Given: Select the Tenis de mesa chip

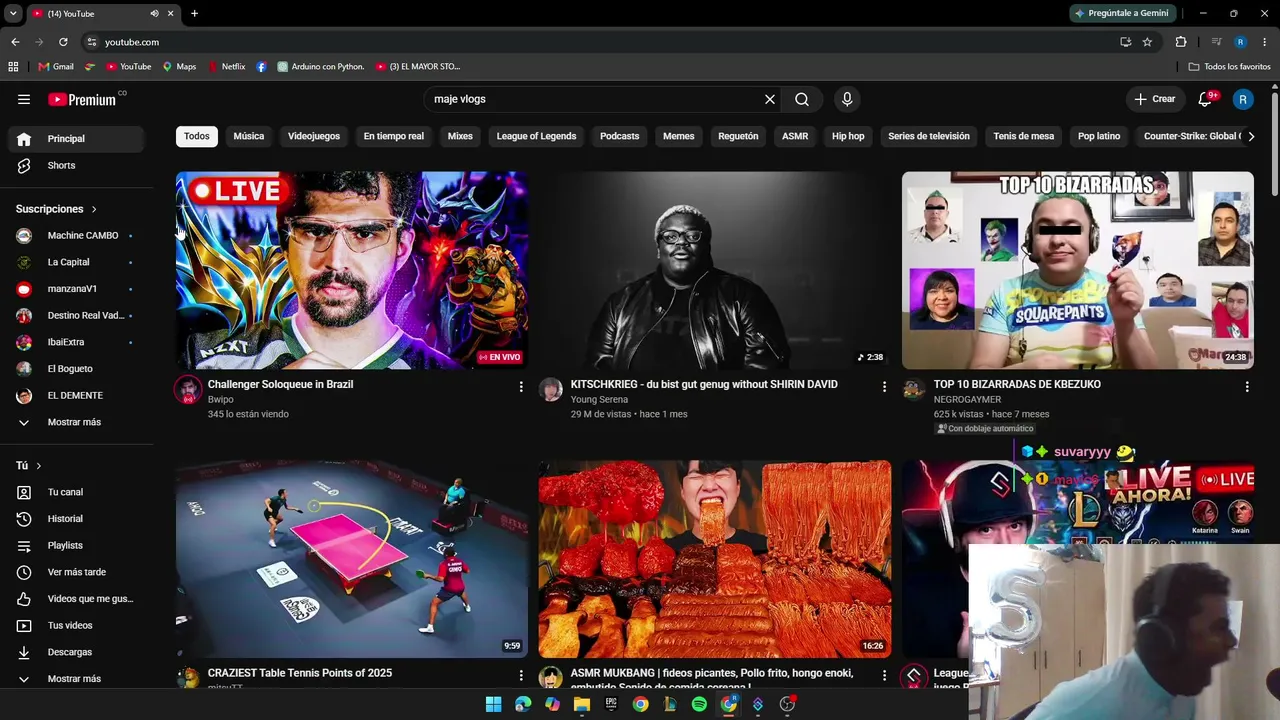Looking at the screenshot, I should (x=1024, y=136).
